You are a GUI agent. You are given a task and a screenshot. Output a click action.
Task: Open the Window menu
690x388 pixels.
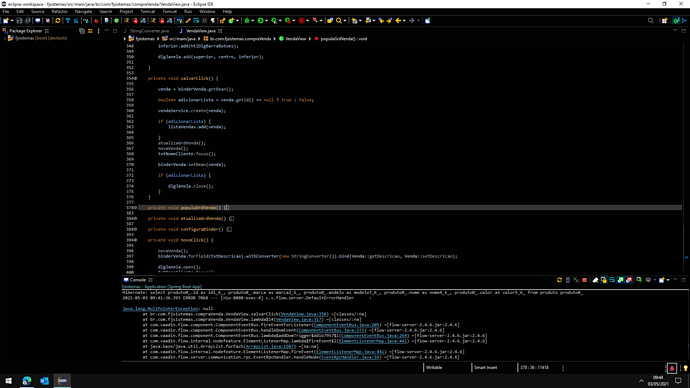click(207, 11)
